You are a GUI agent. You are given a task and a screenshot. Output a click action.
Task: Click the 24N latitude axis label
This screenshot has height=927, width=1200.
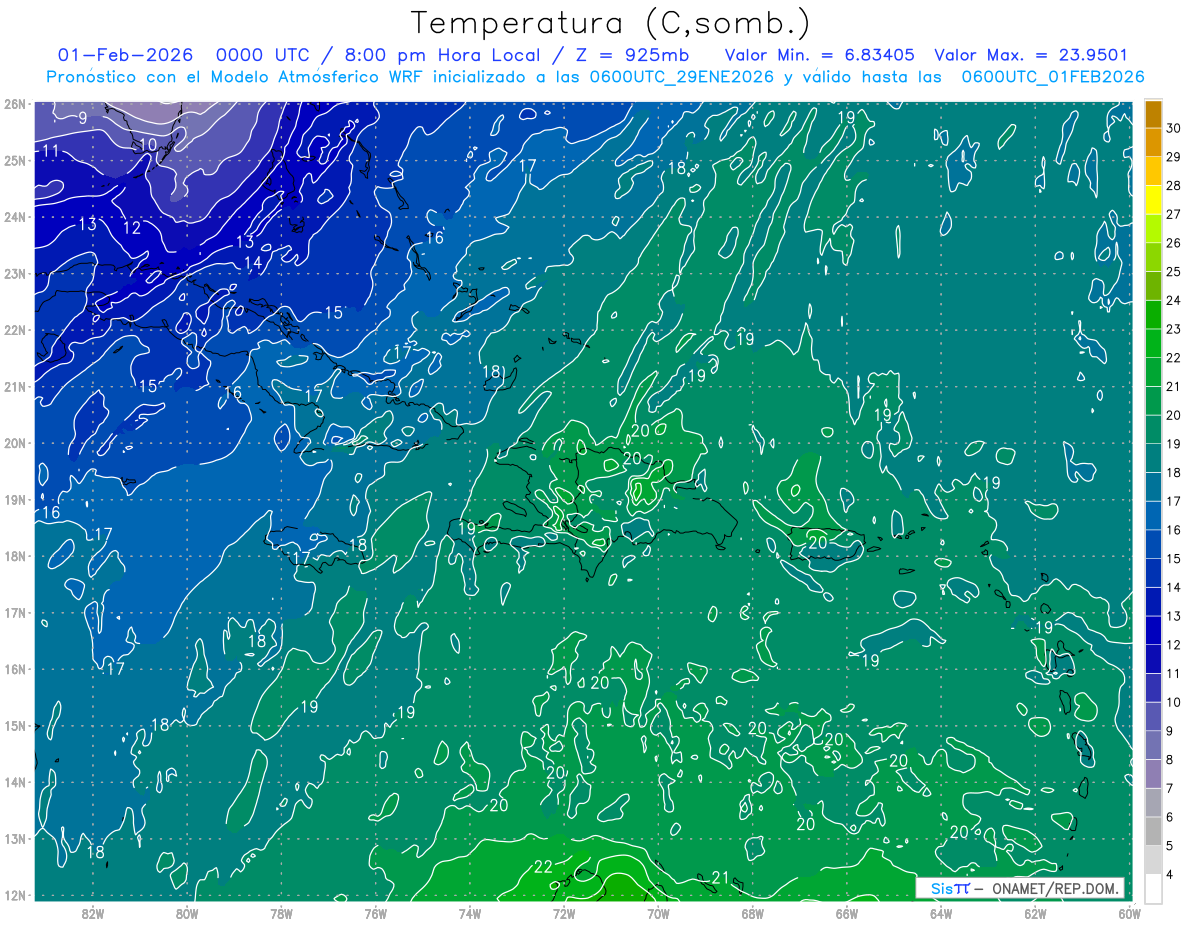15,217
